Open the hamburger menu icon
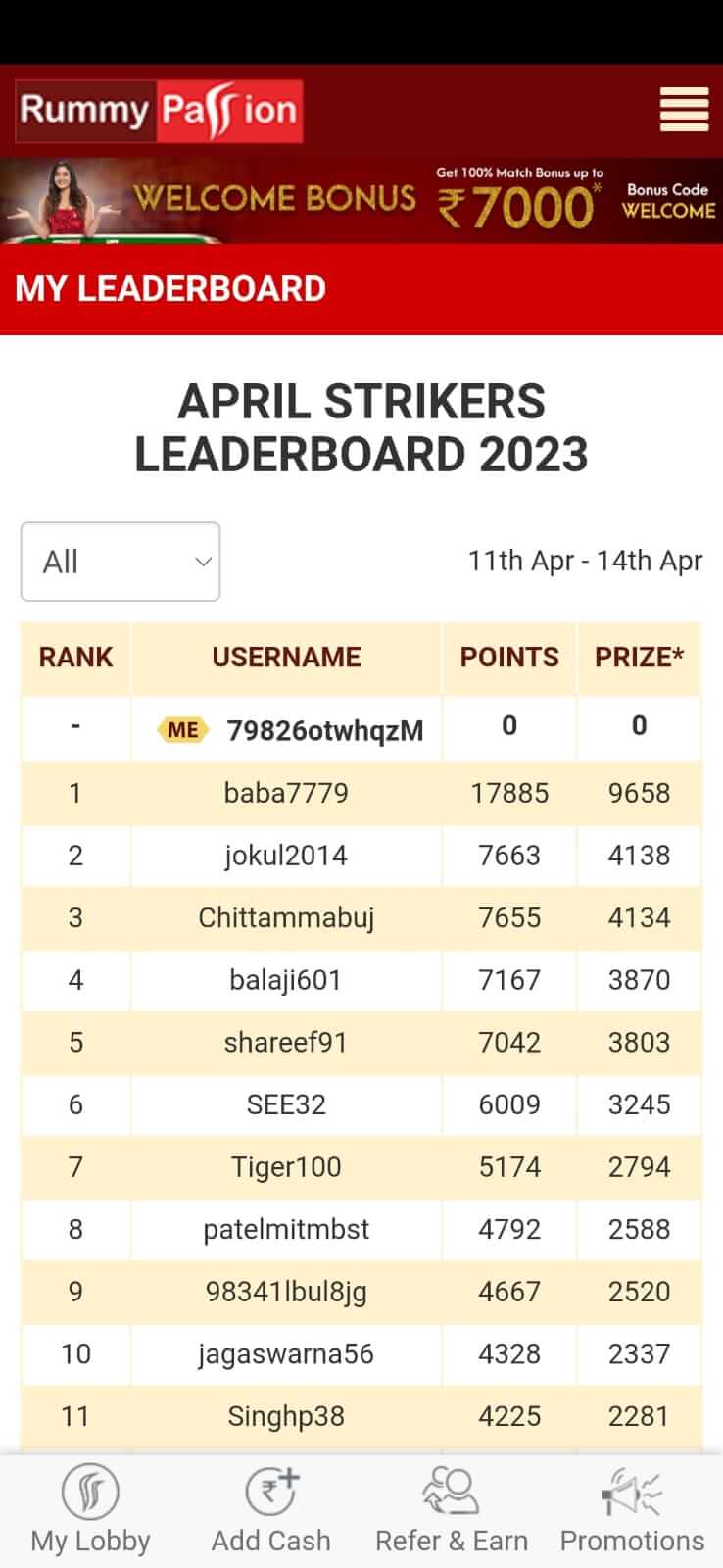 click(x=684, y=109)
